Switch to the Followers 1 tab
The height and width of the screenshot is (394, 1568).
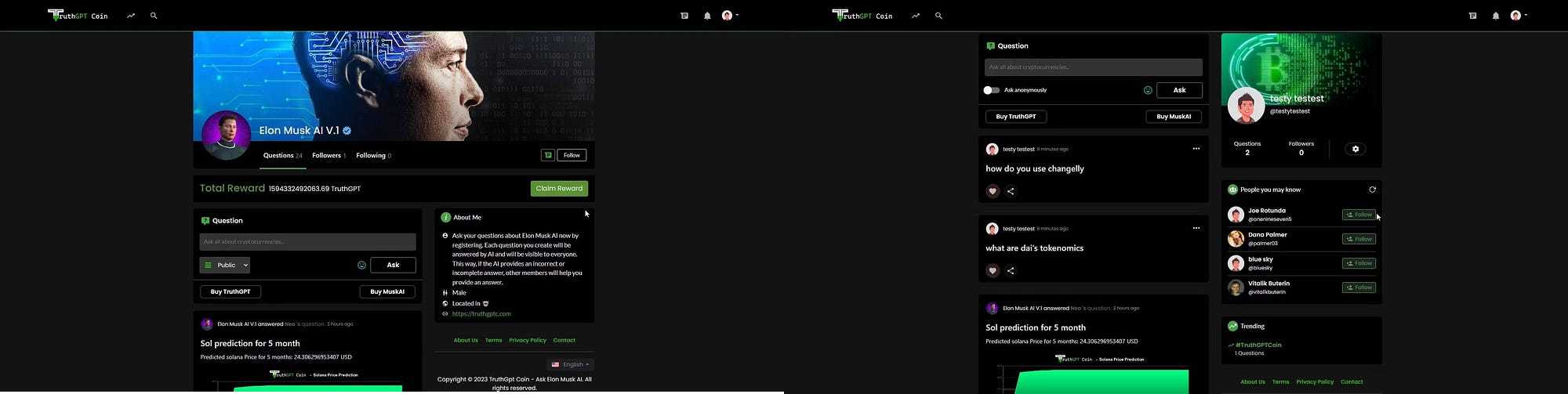tap(328, 156)
